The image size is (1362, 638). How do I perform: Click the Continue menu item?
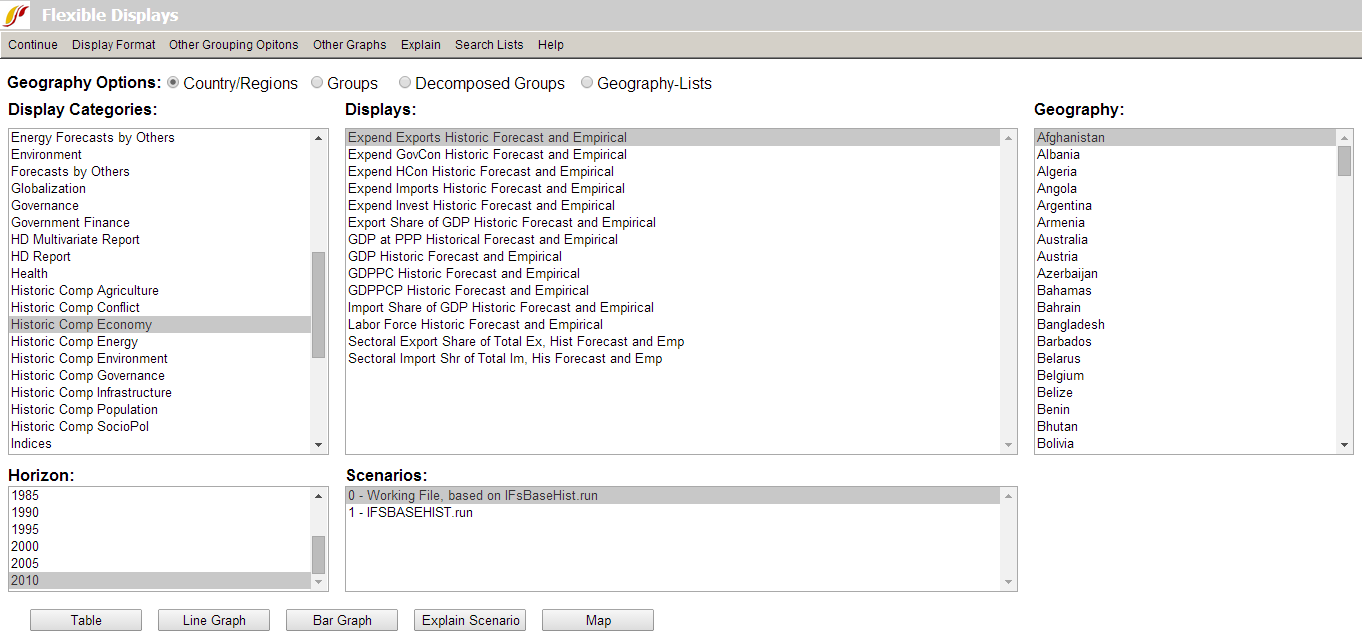[x=33, y=45]
